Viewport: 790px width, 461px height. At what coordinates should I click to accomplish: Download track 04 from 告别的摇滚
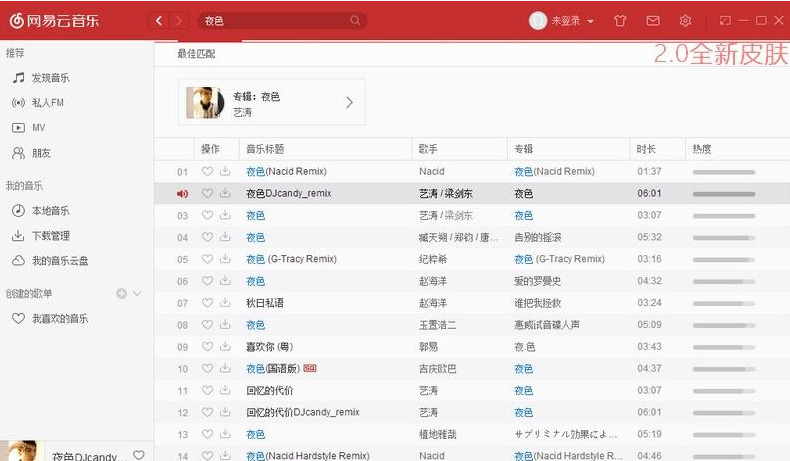tap(225, 237)
